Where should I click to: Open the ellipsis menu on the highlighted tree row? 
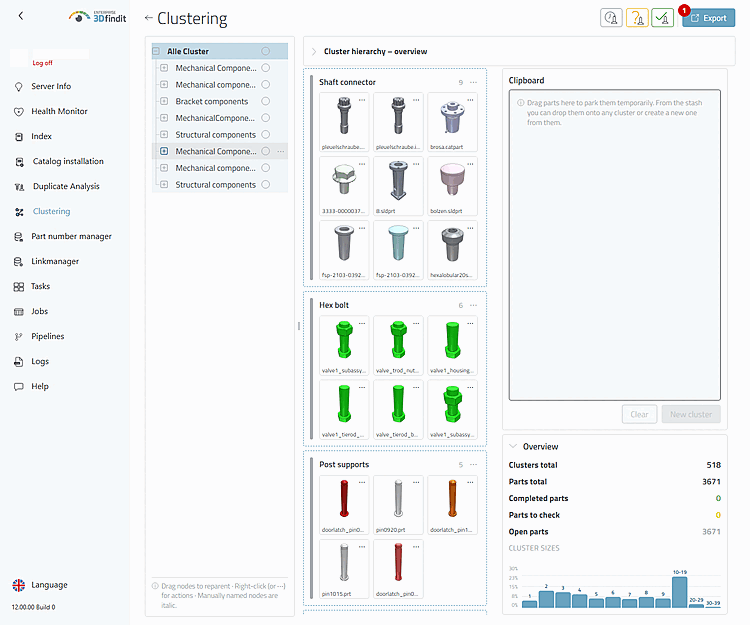[281, 151]
